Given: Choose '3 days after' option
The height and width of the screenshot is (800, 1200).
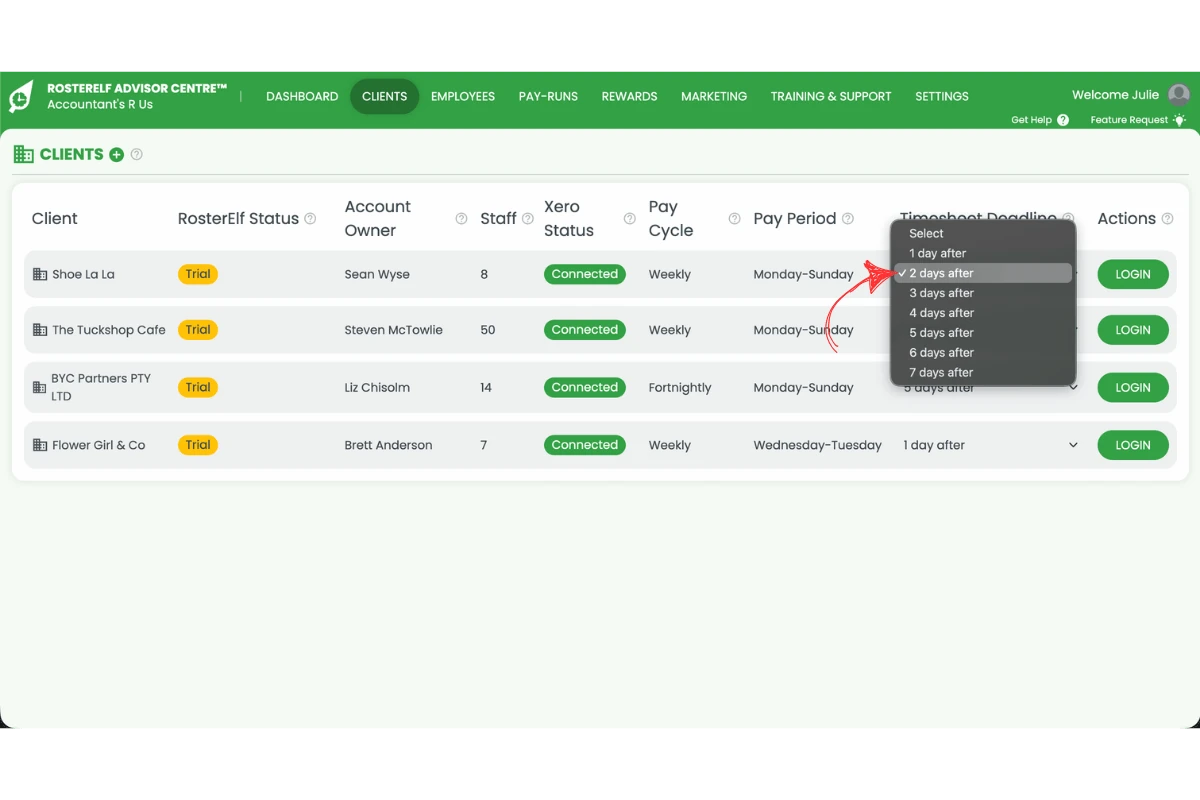Looking at the screenshot, I should [983, 293].
